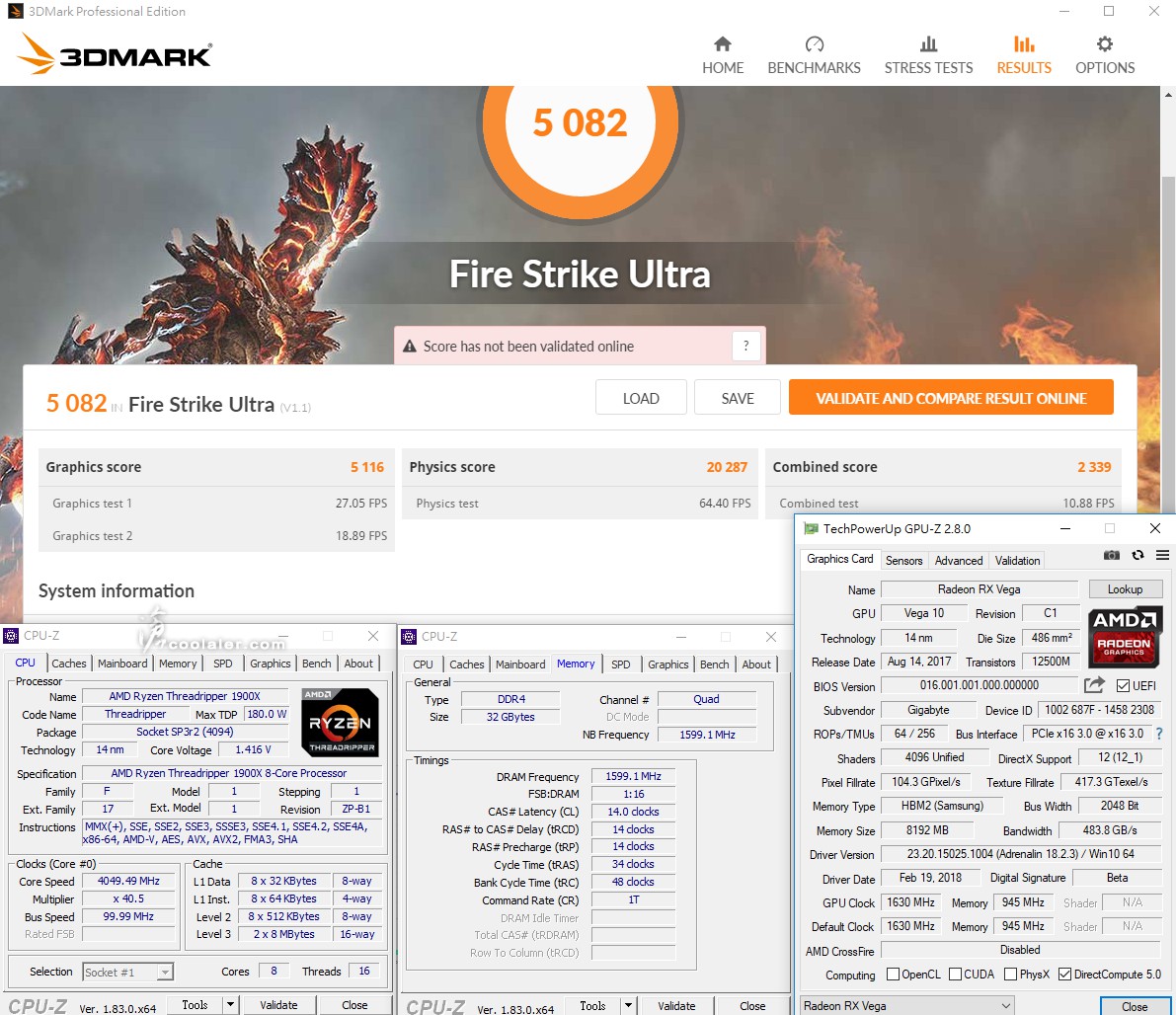Click the GPU-Z refresh icon

coord(1137,555)
